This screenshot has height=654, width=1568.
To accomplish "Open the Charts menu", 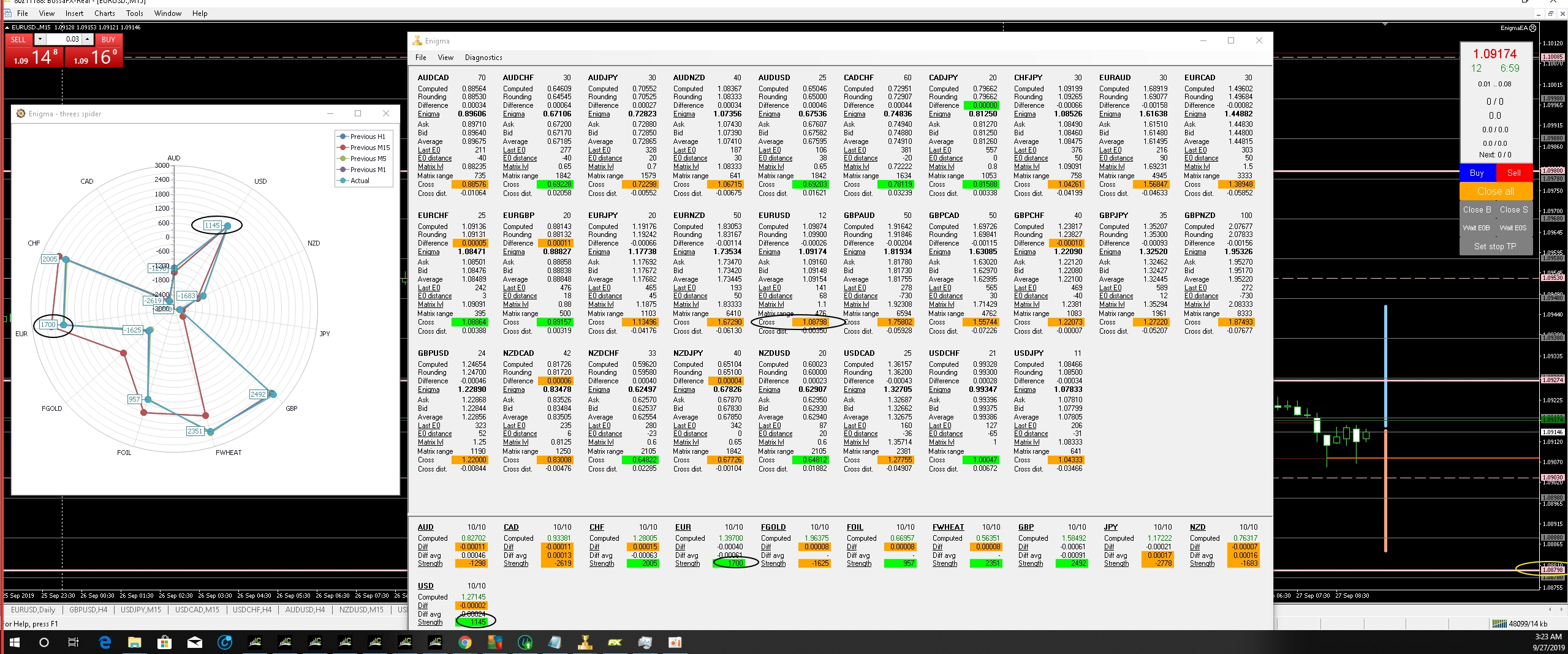I will pos(104,13).
